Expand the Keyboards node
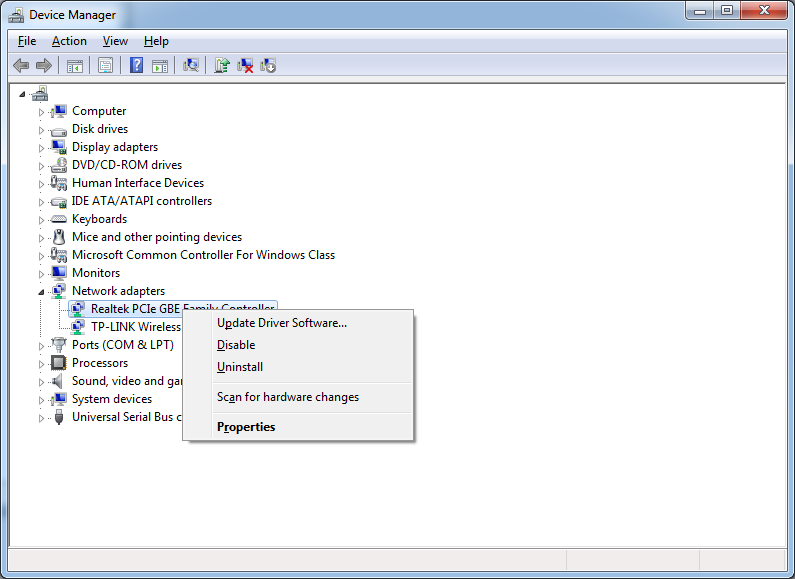This screenshot has width=795, height=579. (42, 220)
